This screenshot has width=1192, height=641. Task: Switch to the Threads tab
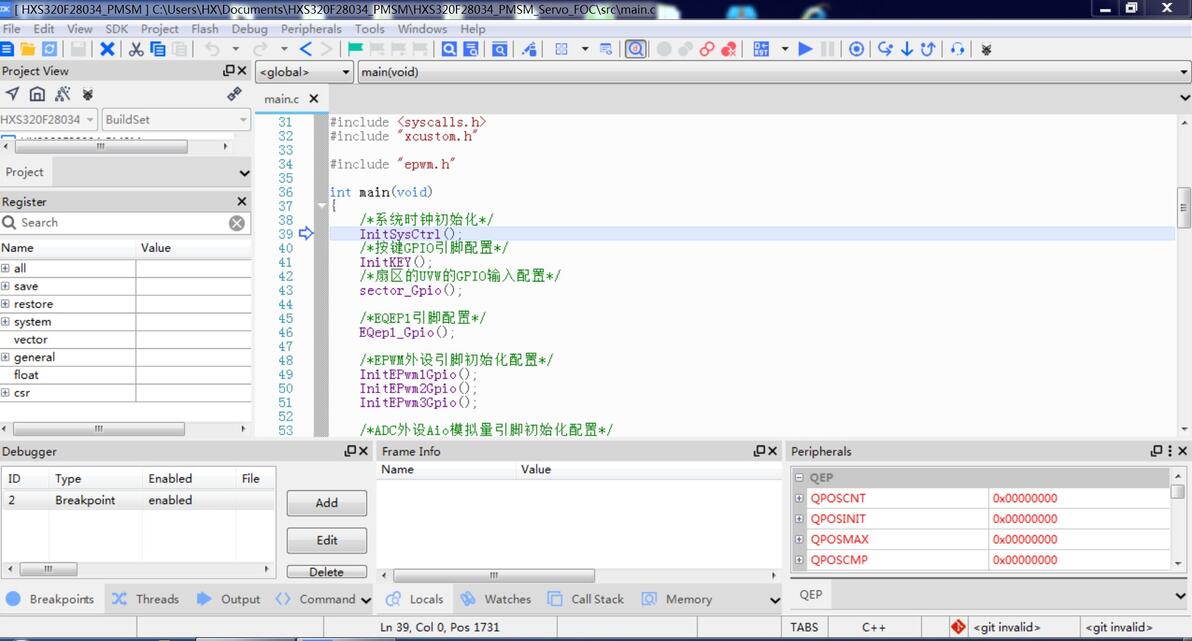(145, 599)
